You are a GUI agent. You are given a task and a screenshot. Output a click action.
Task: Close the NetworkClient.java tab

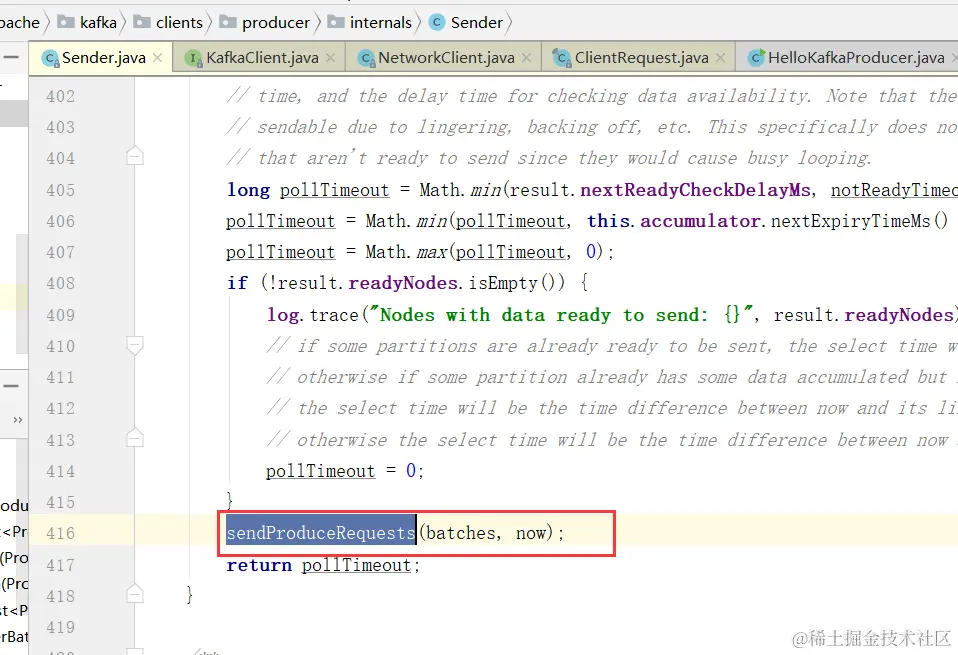tap(527, 57)
